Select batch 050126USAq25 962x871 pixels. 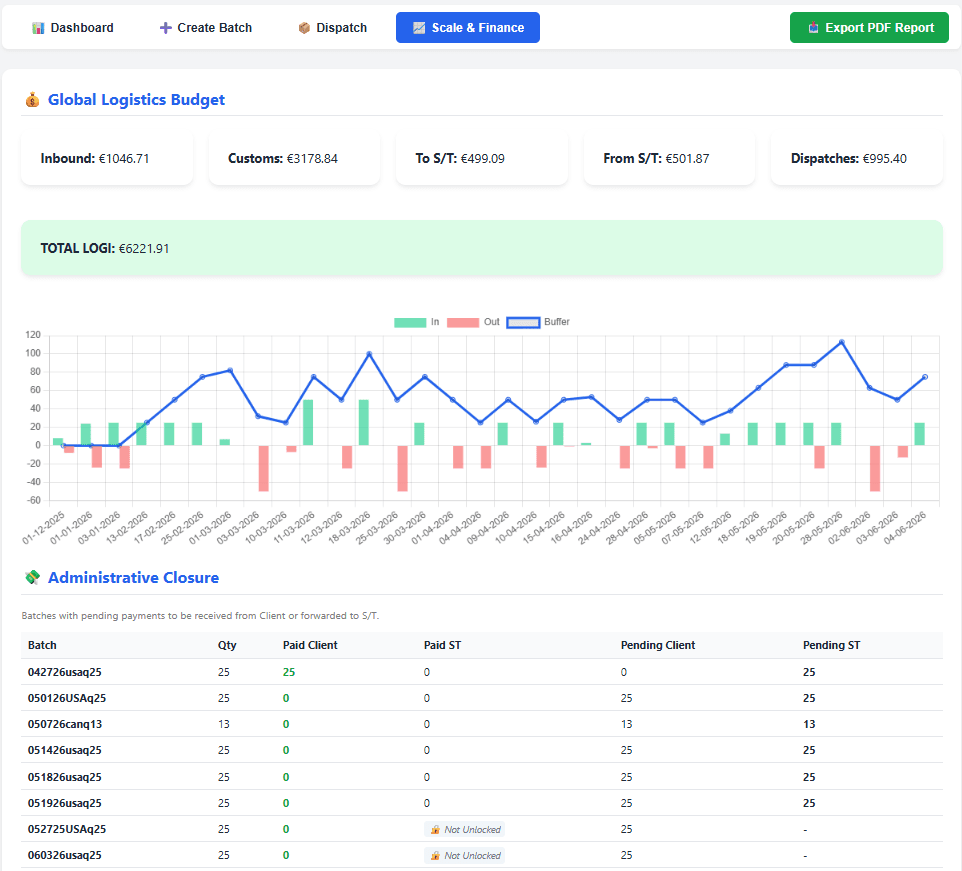tap(67, 698)
